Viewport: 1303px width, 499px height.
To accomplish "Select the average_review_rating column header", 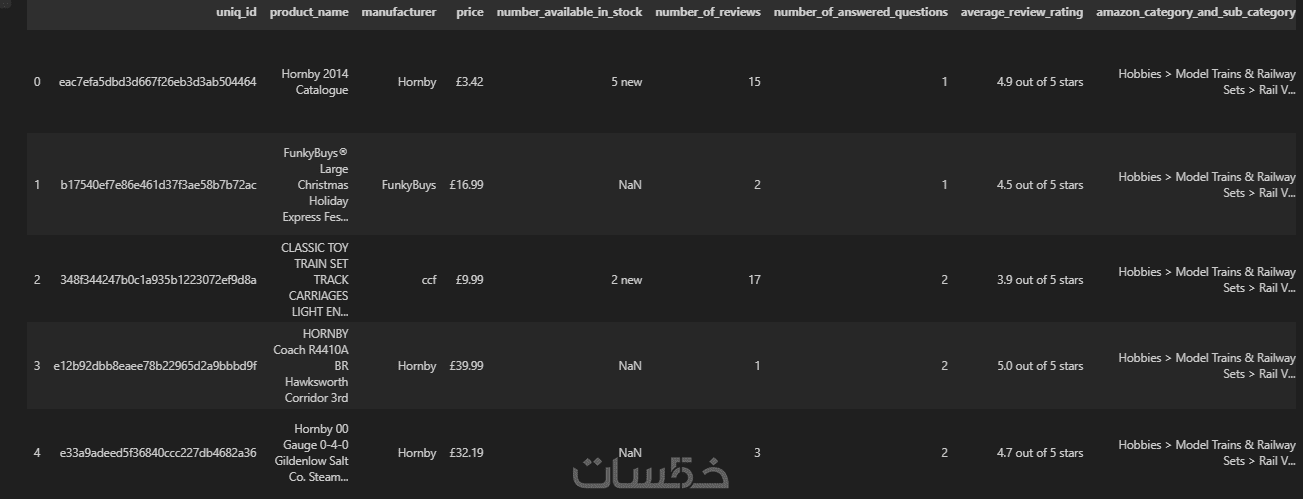I will 1021,12.
